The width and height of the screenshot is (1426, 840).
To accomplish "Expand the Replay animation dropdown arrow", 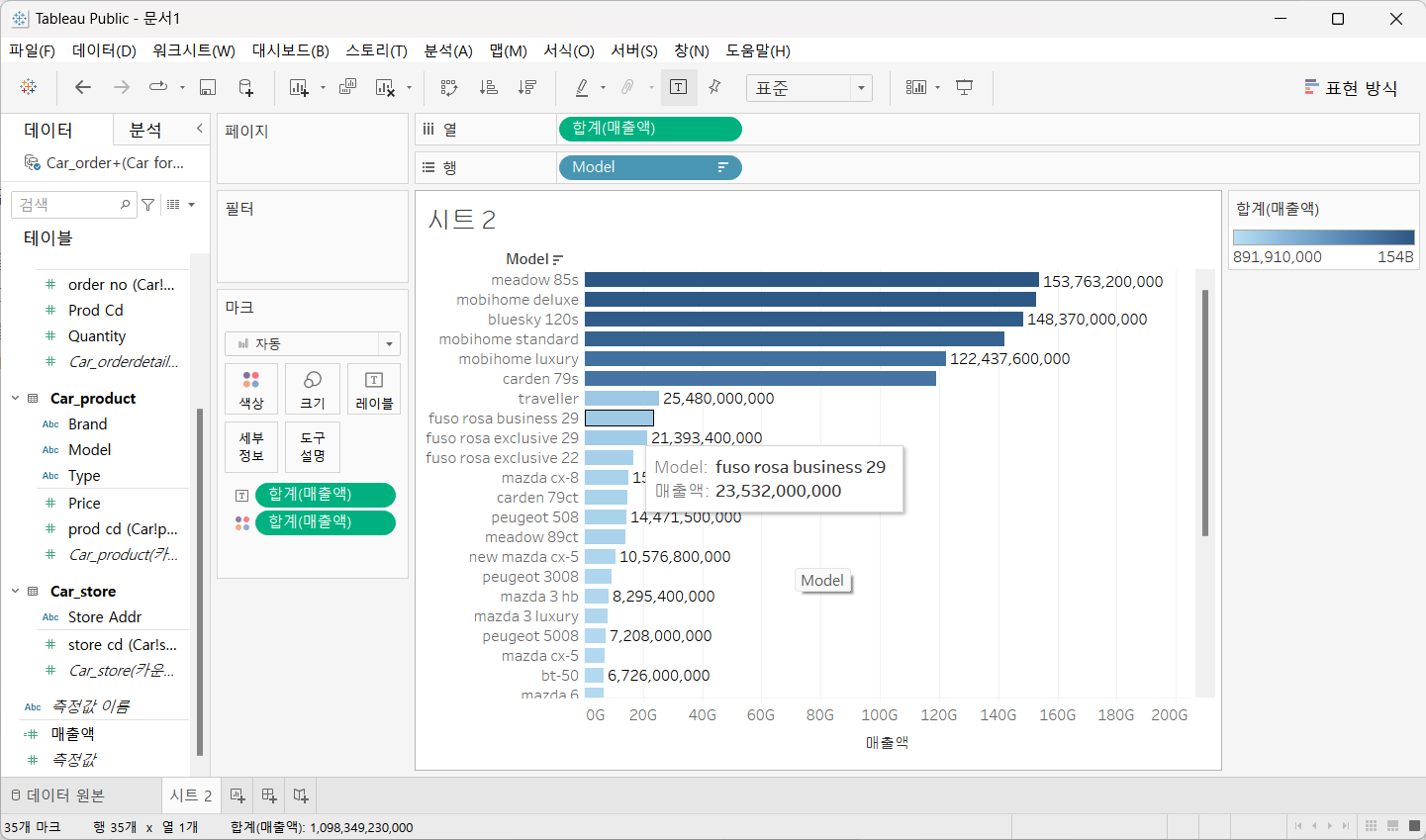I will point(182,88).
